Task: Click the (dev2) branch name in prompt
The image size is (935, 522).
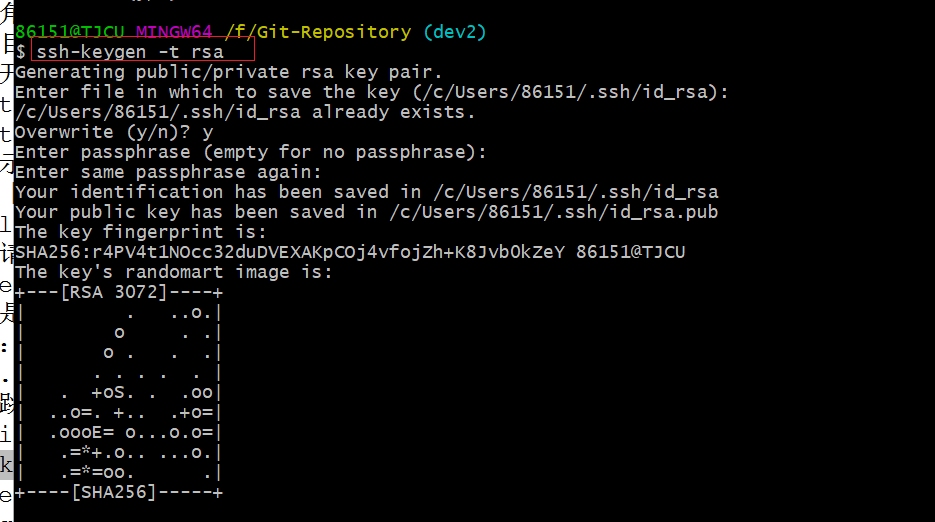Action: [x=454, y=32]
